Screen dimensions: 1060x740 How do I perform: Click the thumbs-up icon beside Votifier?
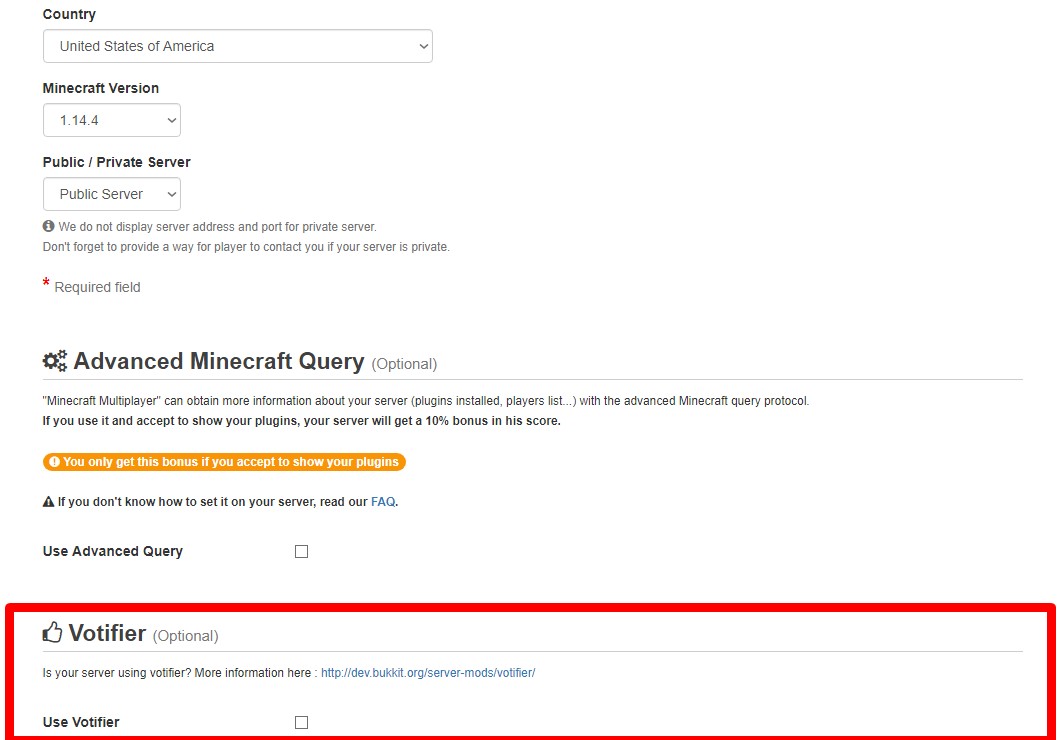coord(52,633)
